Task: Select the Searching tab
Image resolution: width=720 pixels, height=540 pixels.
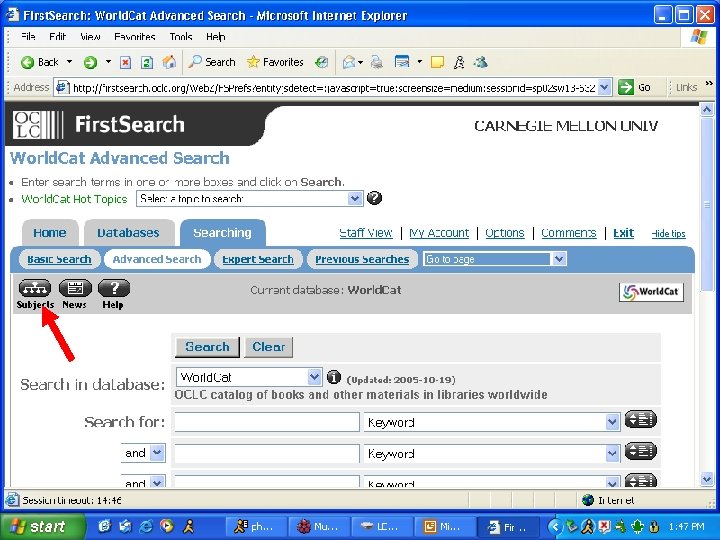Action: pyautogui.click(x=223, y=233)
